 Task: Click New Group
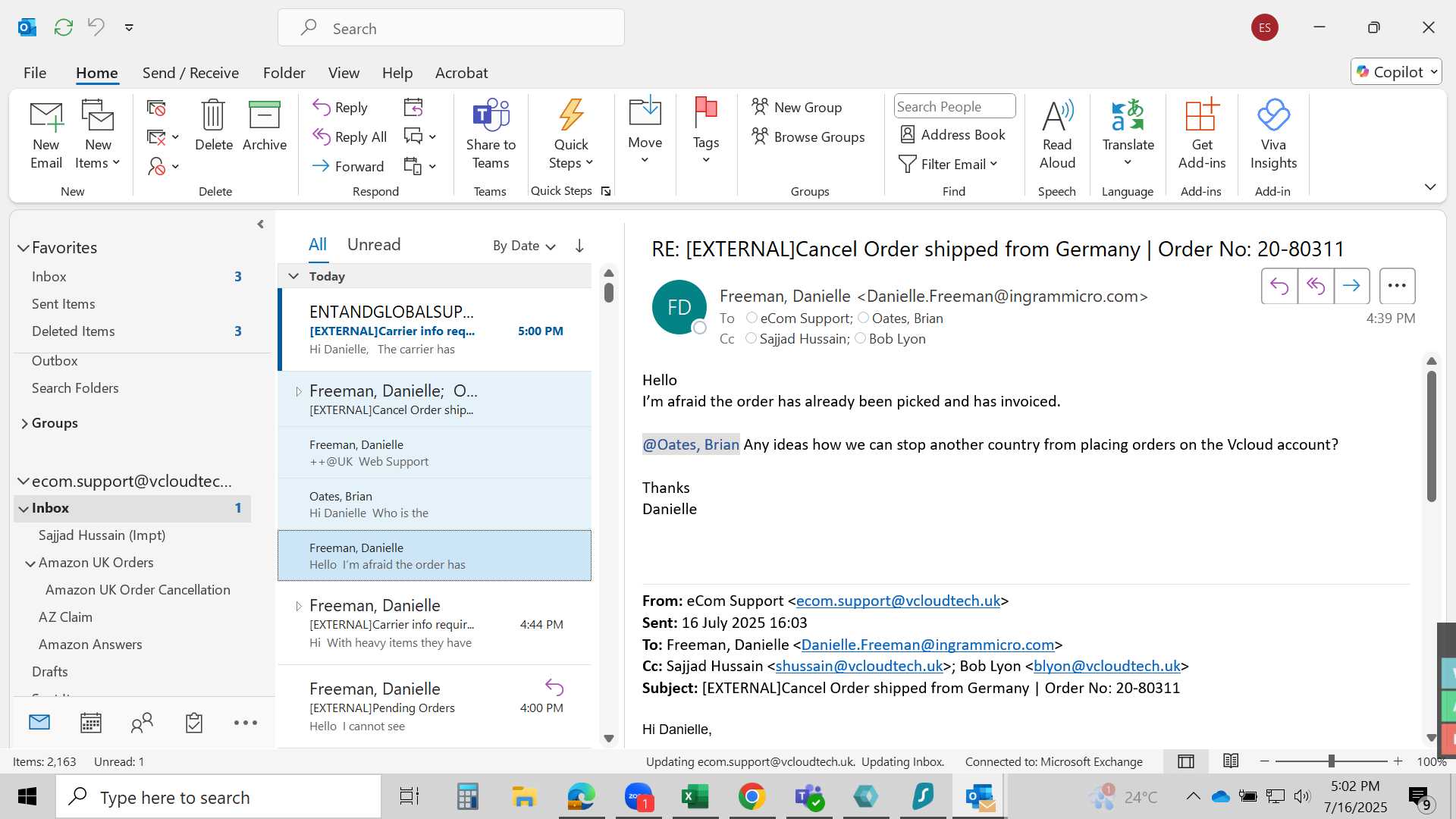click(797, 107)
